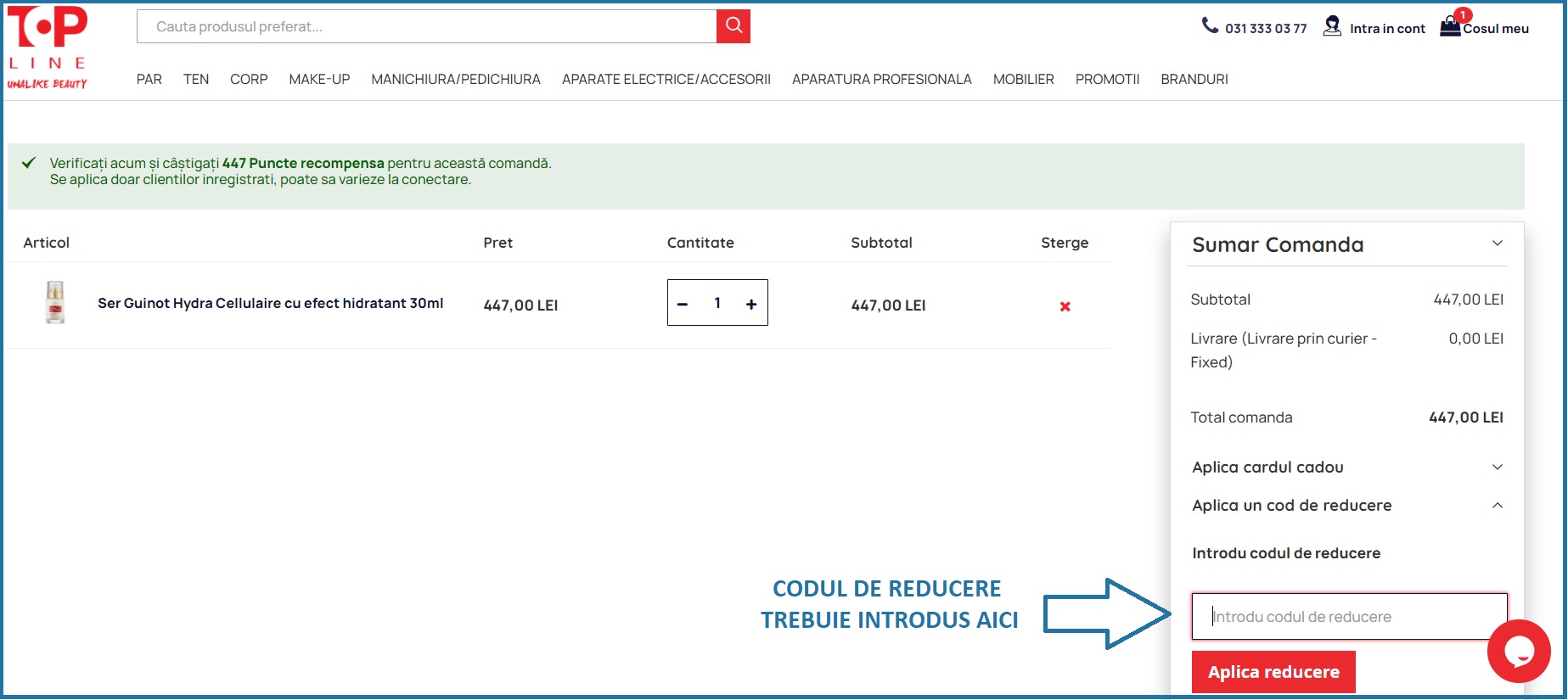Focus the discount code input field
The image size is (1568, 700).
[x=1349, y=617]
